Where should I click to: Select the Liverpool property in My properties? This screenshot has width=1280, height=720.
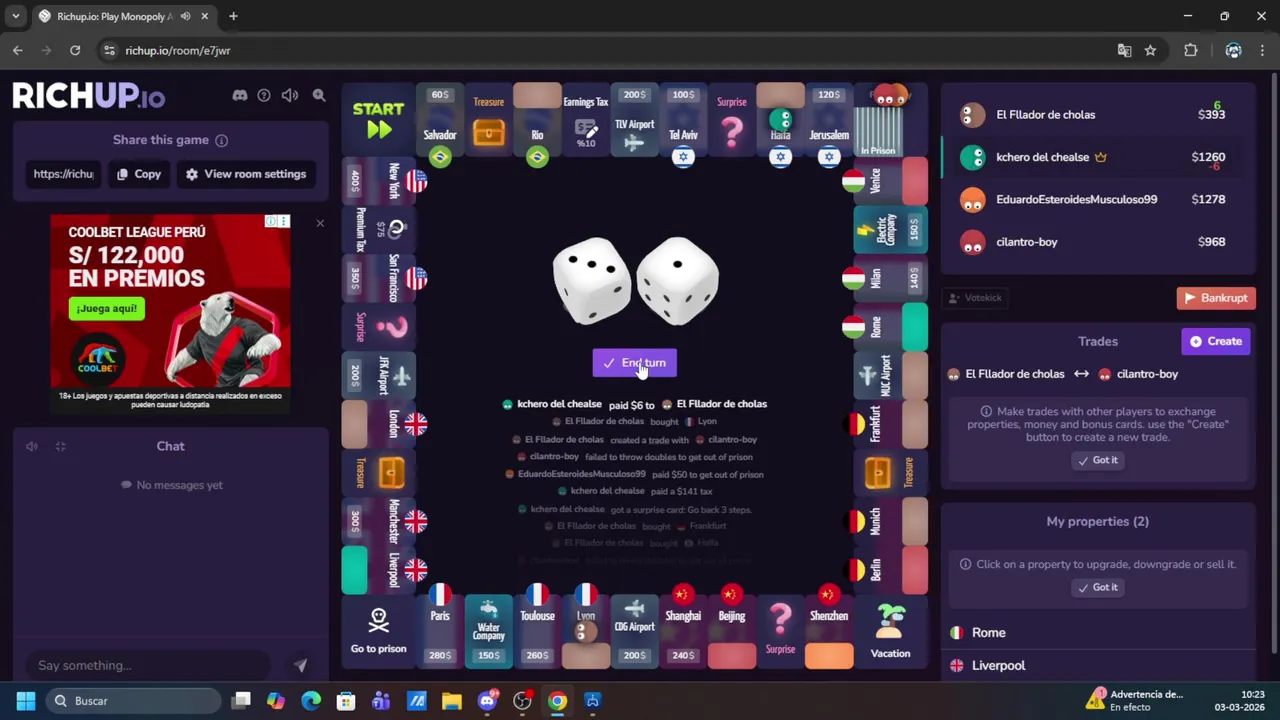(x=1097, y=666)
